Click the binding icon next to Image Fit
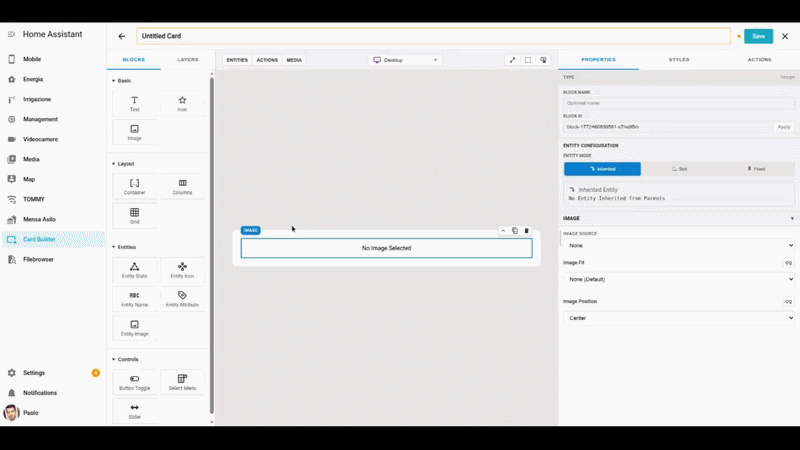The image size is (800, 450). tap(788, 263)
